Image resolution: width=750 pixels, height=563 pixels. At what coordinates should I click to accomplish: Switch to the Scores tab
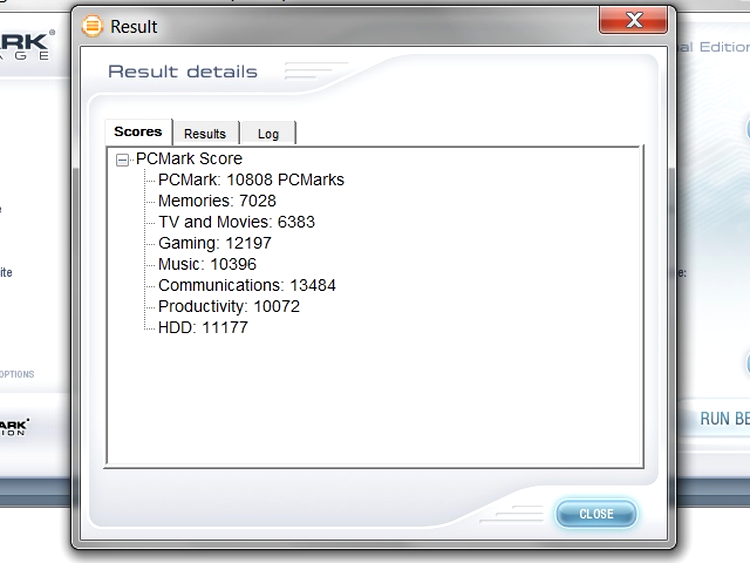pos(138,132)
